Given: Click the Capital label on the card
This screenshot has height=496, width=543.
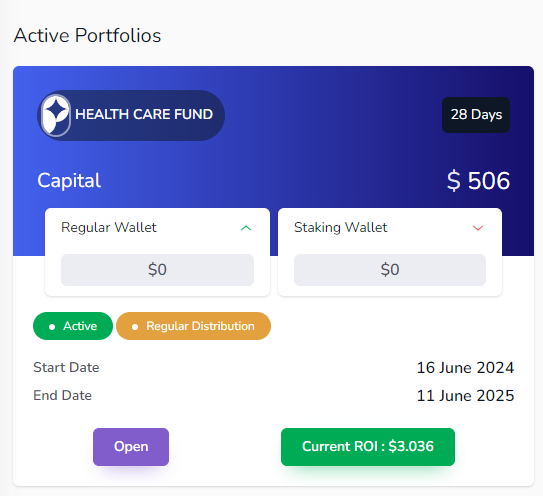Looking at the screenshot, I should [x=69, y=180].
